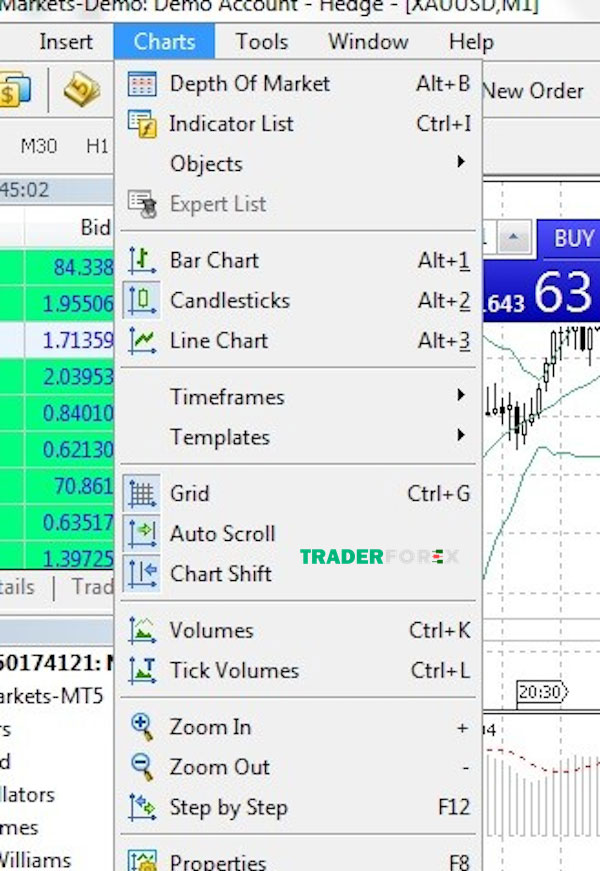Open the Window menu
Image resolution: width=600 pixels, height=871 pixels.
[368, 42]
